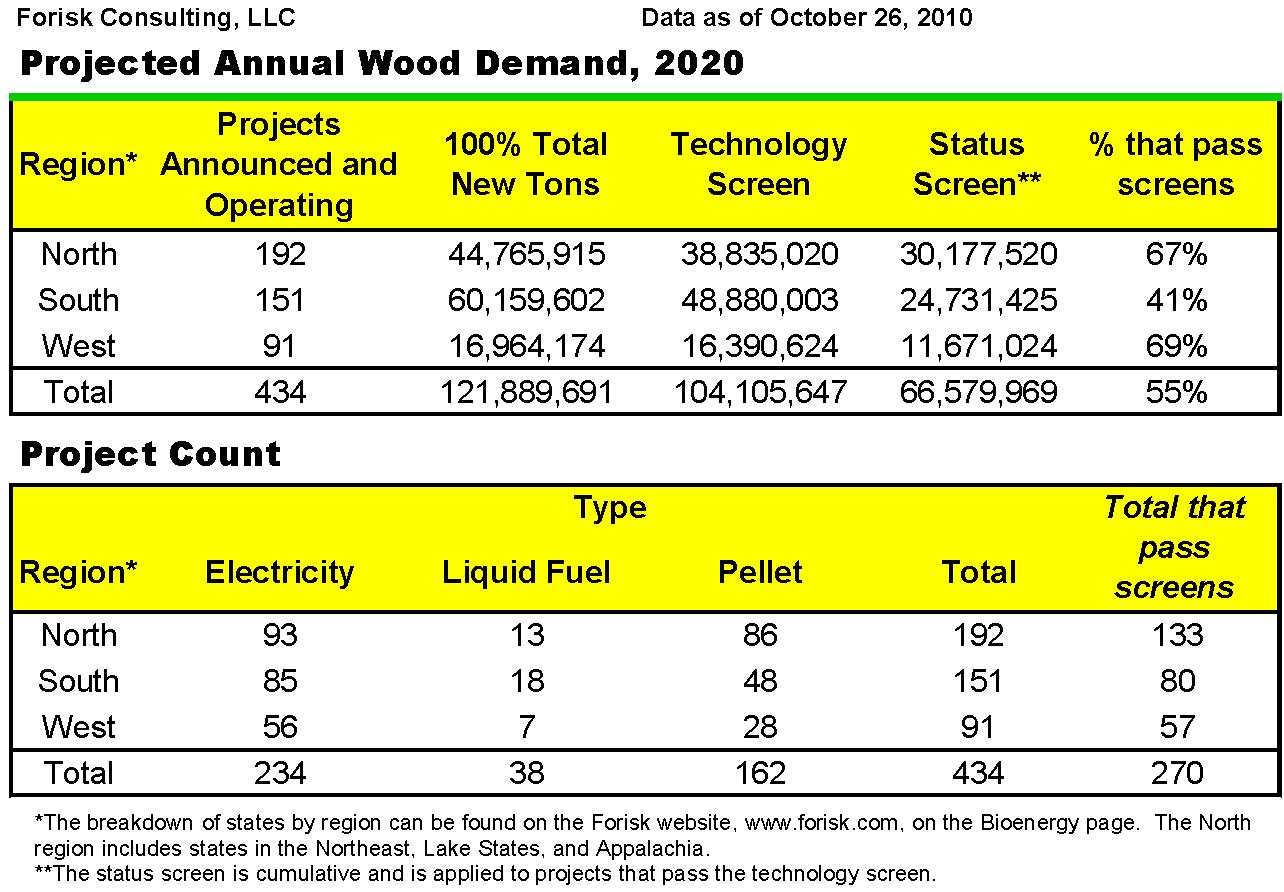Click the 'Project Count' section heading
This screenshot has width=1284, height=892.
coord(150,454)
